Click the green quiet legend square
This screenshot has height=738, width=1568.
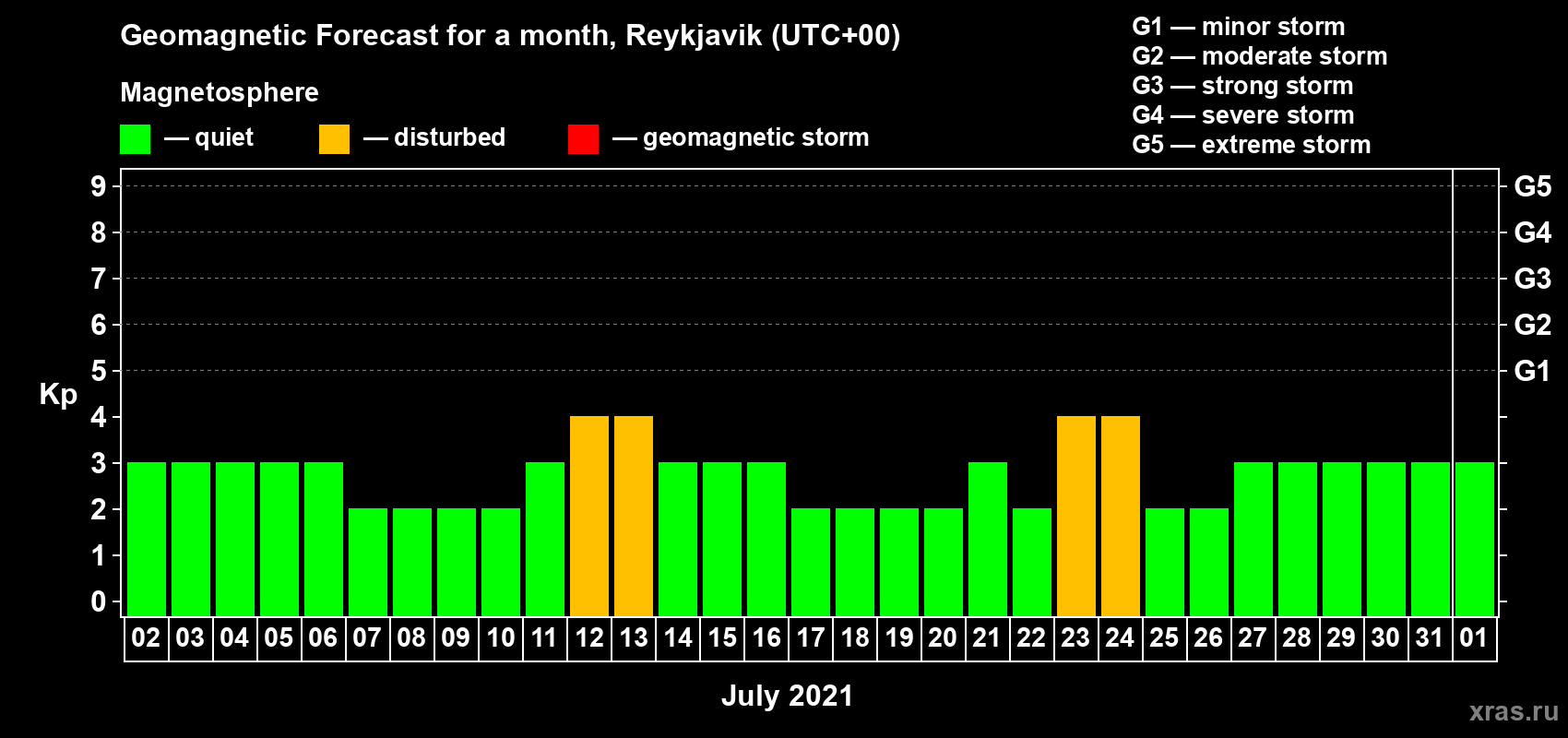tap(135, 139)
